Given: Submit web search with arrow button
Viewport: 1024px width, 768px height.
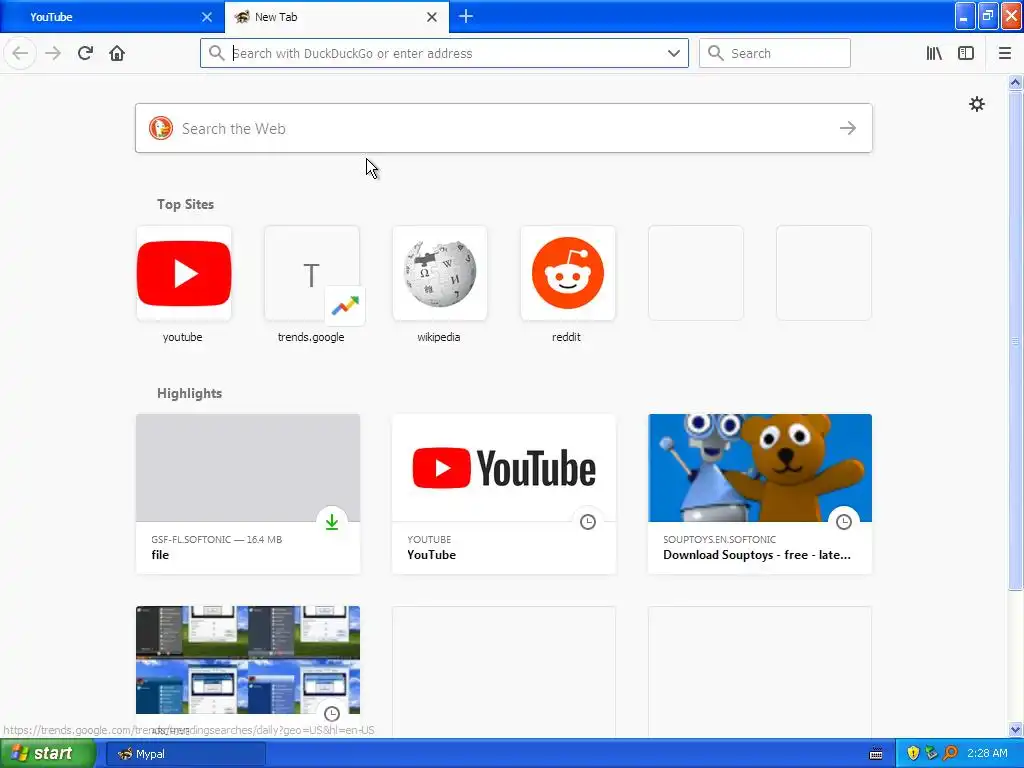Looking at the screenshot, I should (848, 128).
